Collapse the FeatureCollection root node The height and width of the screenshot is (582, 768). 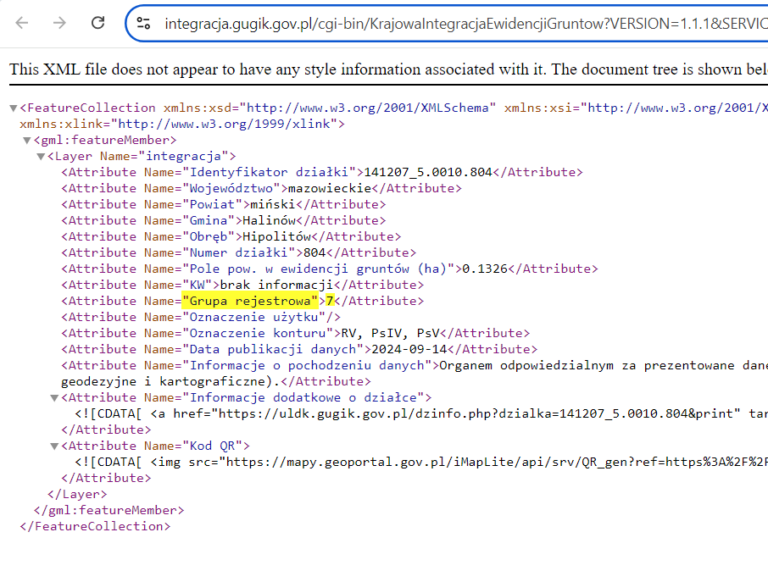tap(13, 108)
